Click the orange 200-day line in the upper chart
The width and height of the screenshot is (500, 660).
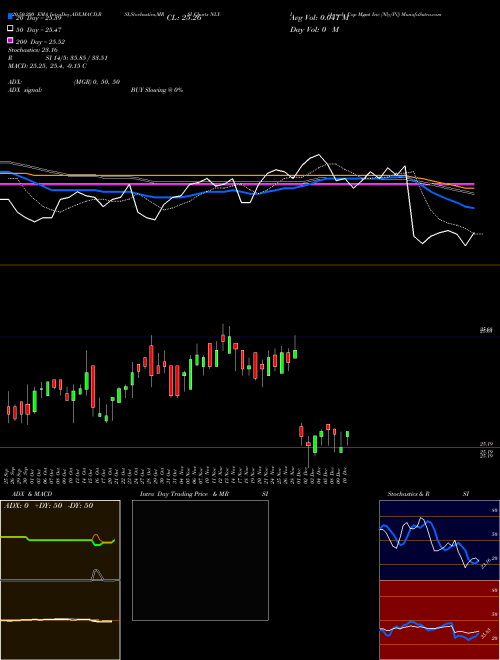tap(236, 176)
